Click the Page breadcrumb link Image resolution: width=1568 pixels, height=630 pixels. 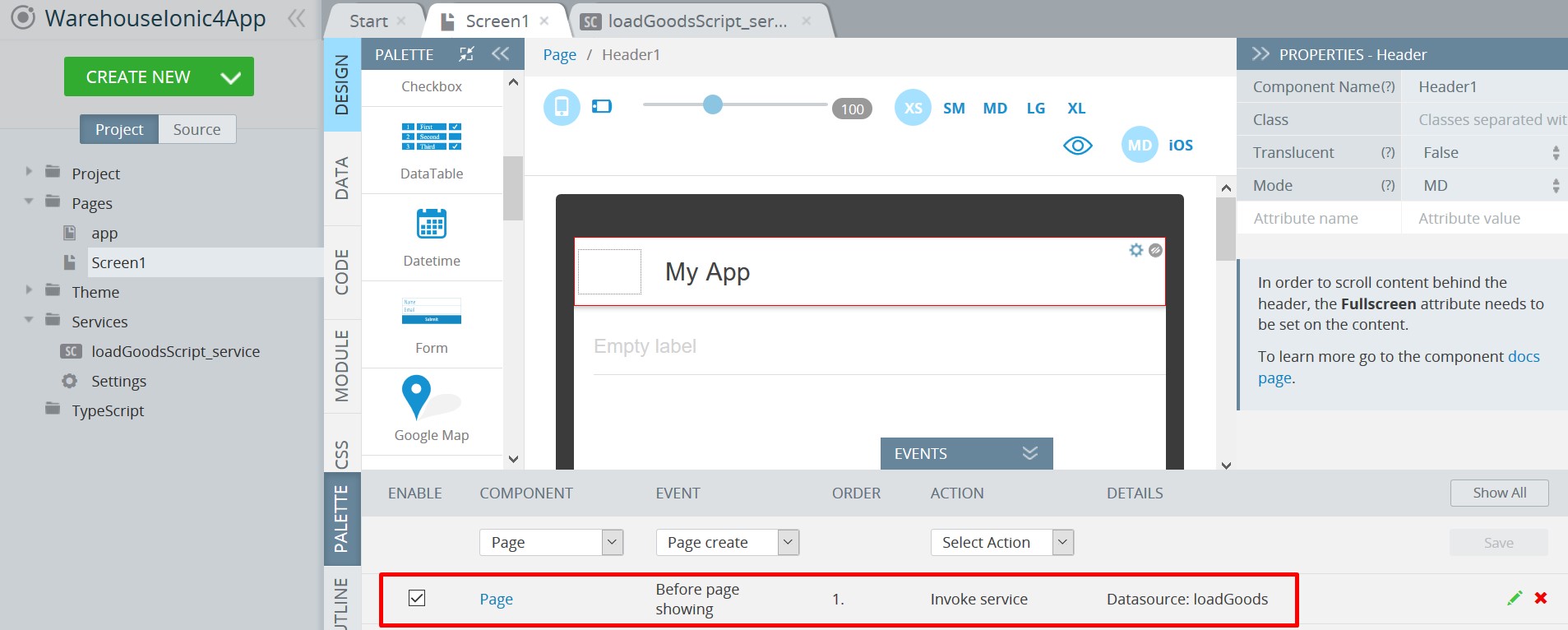[560, 55]
